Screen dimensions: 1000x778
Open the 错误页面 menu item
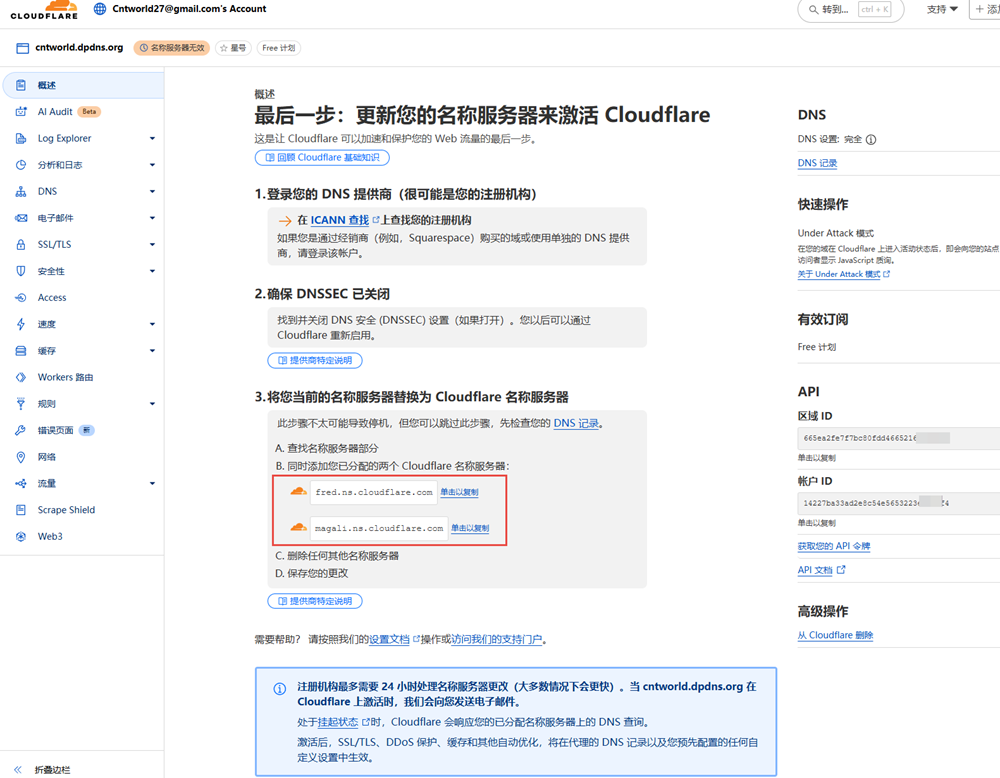click(84, 430)
